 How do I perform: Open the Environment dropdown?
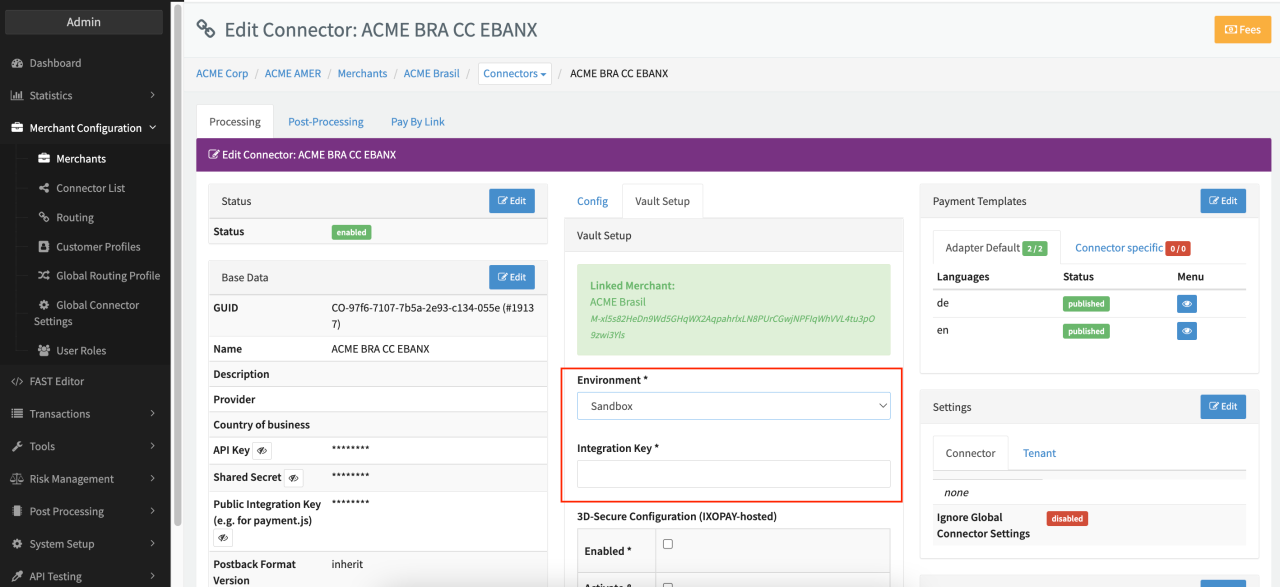pos(733,406)
